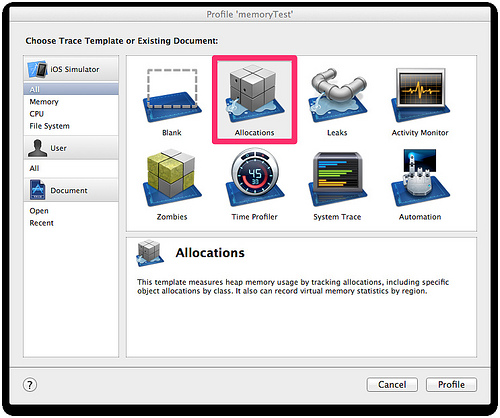The width and height of the screenshot is (500, 418).
Task: Select the Blank trace template icon
Action: (172, 96)
